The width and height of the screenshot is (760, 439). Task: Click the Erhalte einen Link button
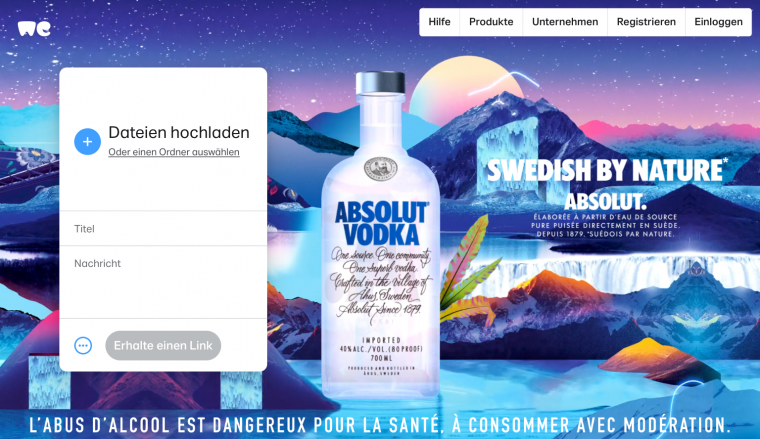163,345
